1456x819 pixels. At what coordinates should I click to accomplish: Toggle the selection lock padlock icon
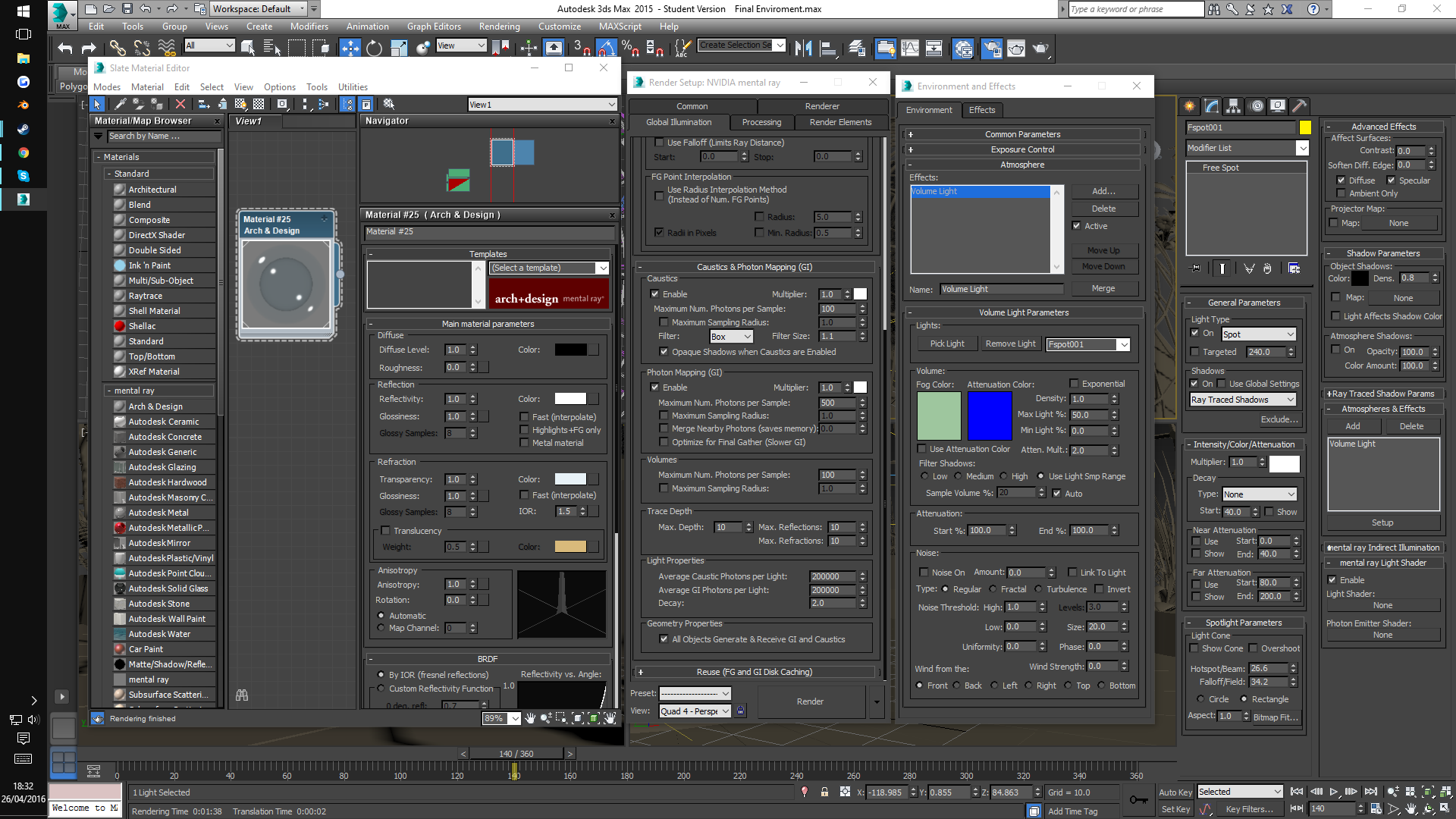[824, 792]
